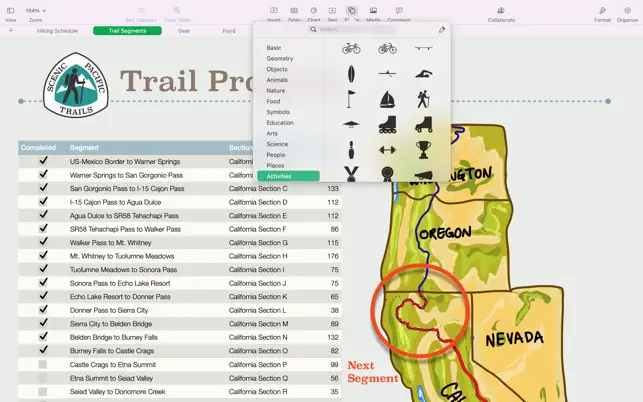The height and width of the screenshot is (402, 643).
Task: Insert the surfboard shape
Action: tap(351, 74)
